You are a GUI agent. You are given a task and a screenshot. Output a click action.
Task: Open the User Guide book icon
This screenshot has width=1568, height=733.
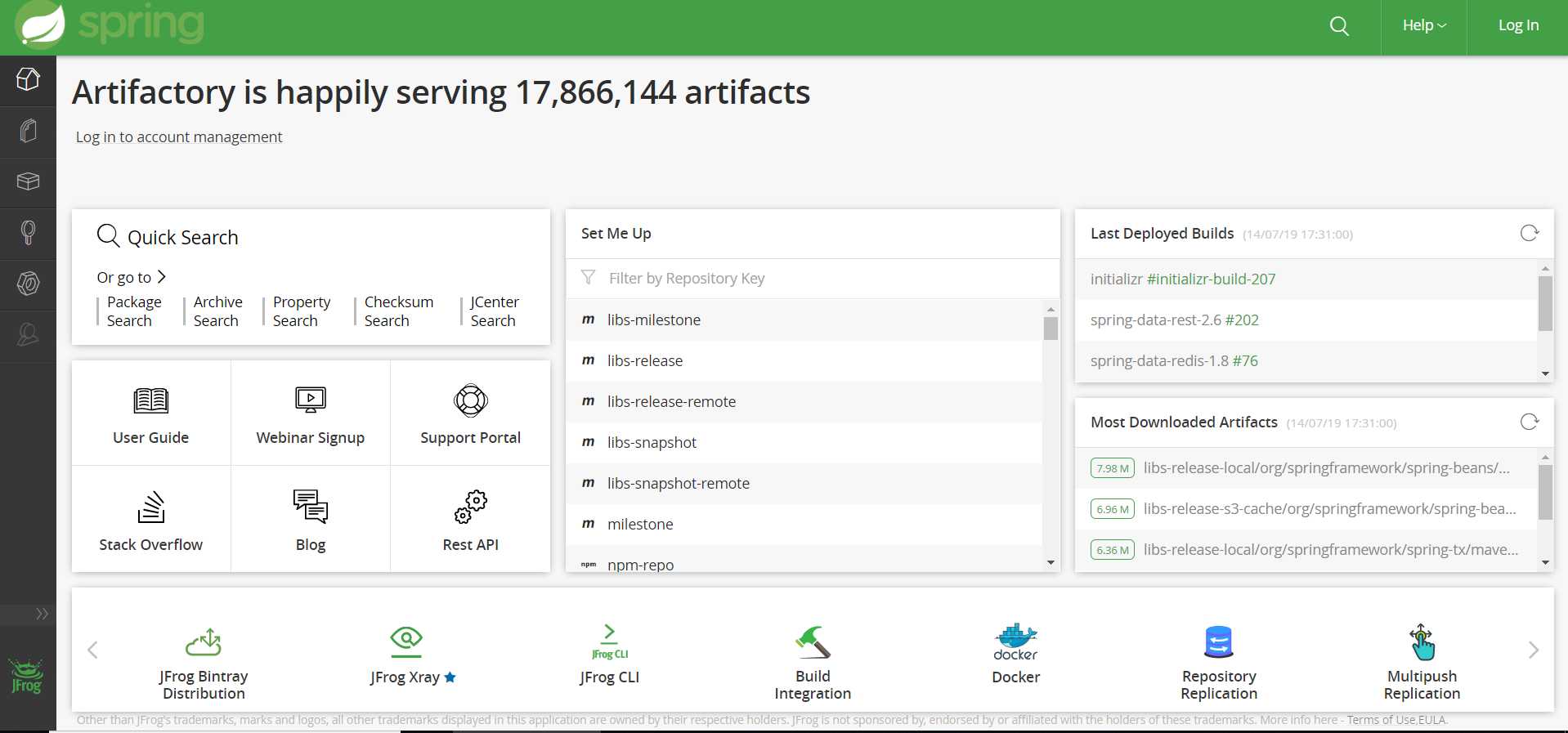(x=150, y=400)
